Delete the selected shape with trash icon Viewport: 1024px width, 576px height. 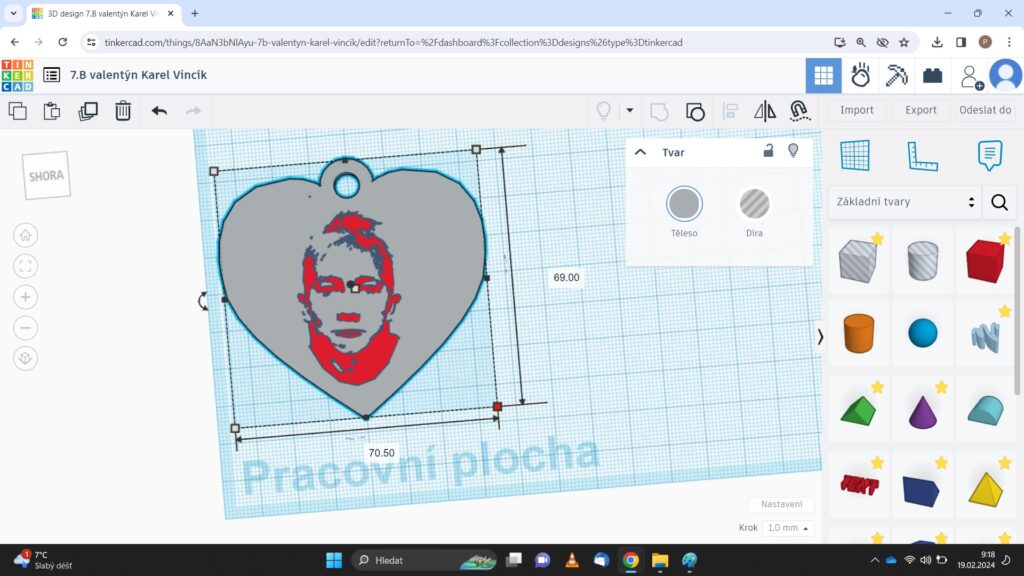pos(122,111)
